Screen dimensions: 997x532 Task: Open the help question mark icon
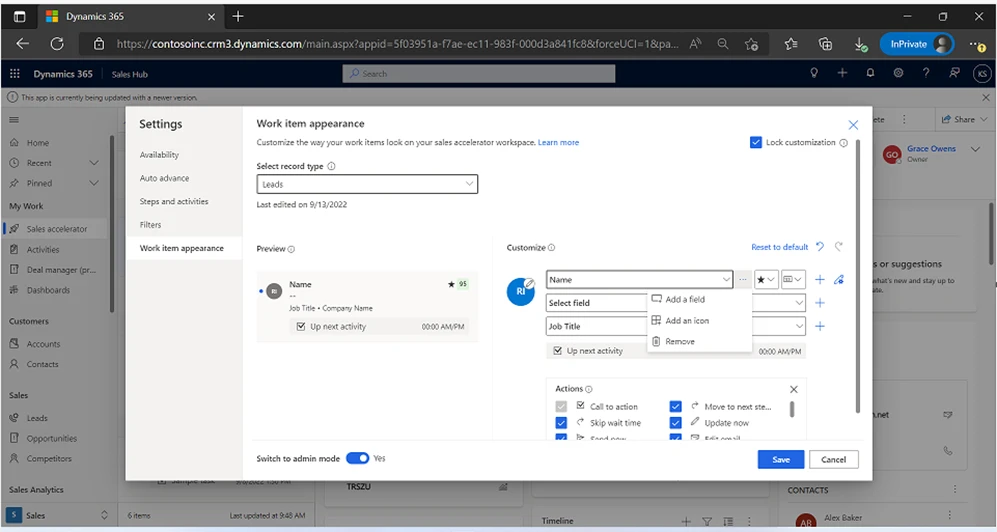click(x=926, y=73)
